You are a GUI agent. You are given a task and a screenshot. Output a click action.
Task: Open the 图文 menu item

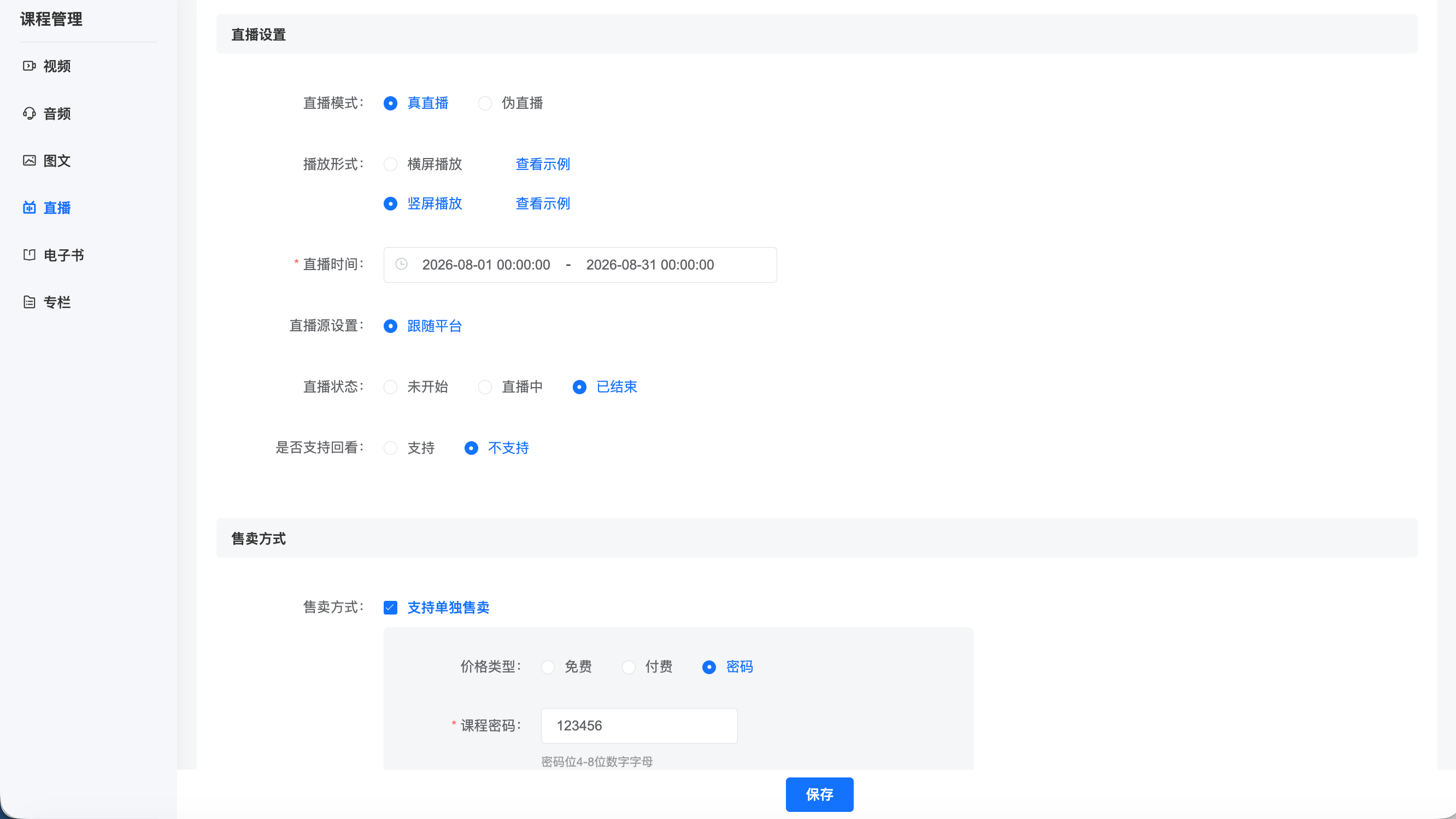pos(57,161)
